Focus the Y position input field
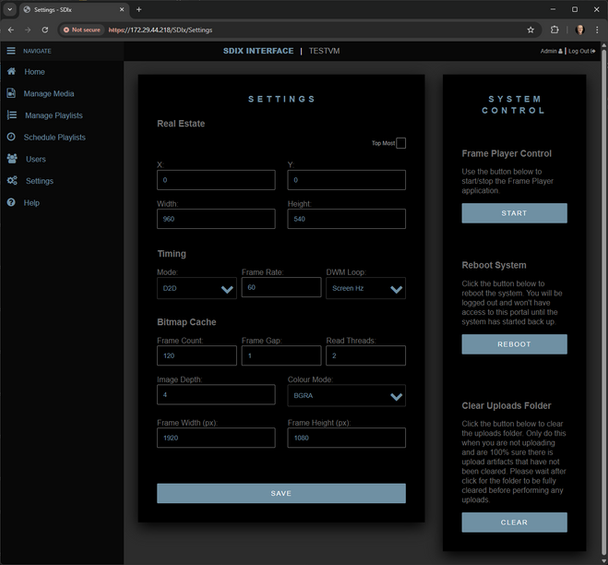Image resolution: width=608 pixels, height=565 pixels. 346,180
